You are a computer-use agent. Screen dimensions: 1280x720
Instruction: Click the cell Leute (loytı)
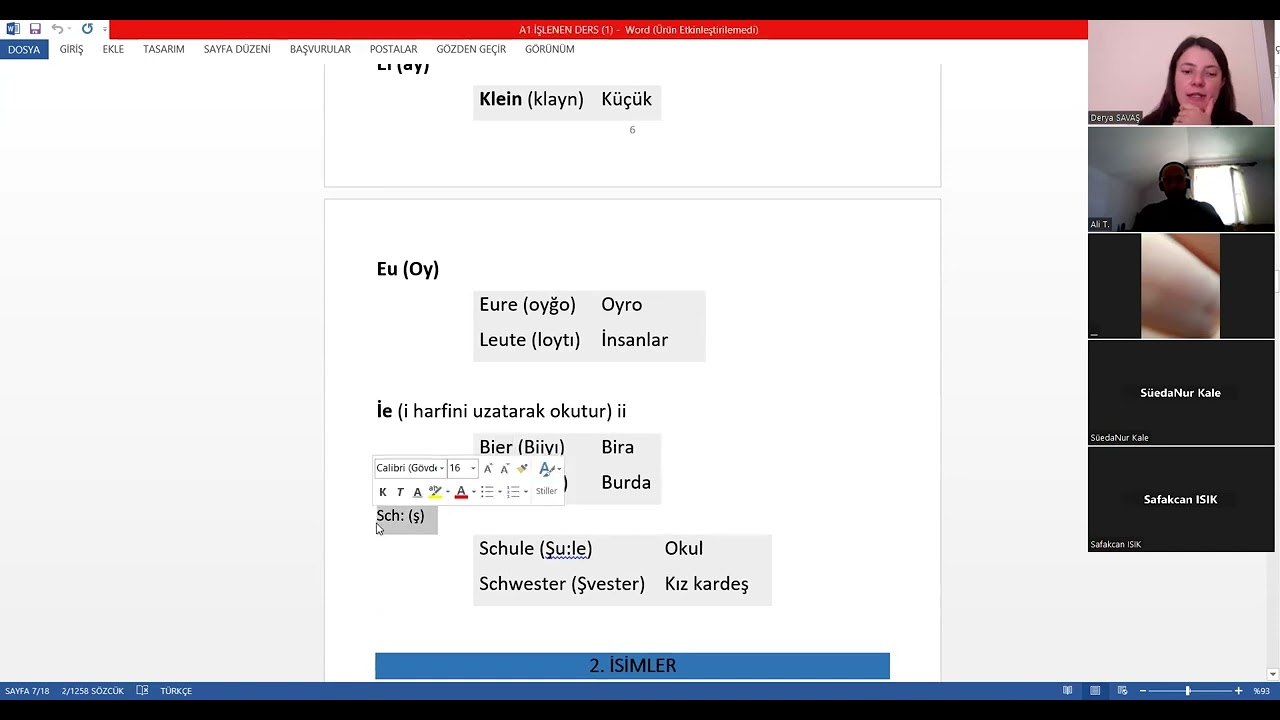pos(529,340)
